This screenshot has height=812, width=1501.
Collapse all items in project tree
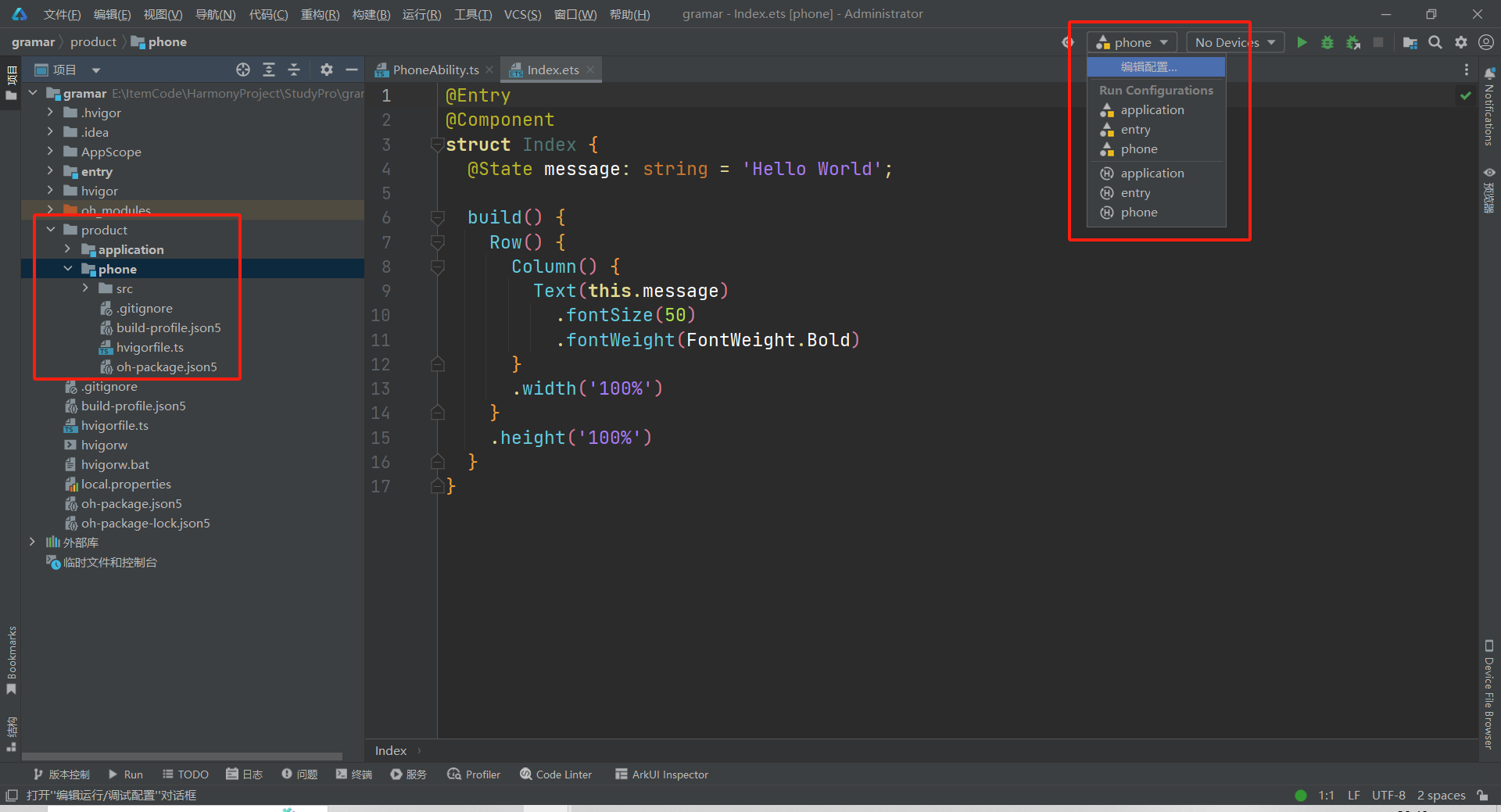coord(294,70)
